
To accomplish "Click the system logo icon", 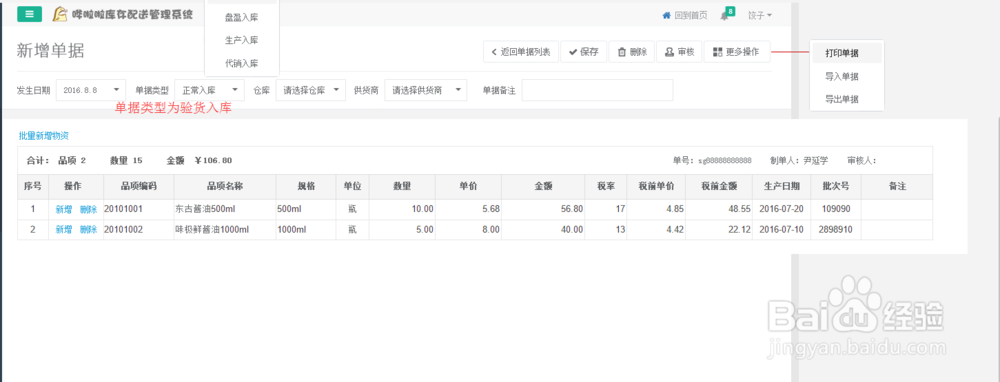I will [59, 14].
